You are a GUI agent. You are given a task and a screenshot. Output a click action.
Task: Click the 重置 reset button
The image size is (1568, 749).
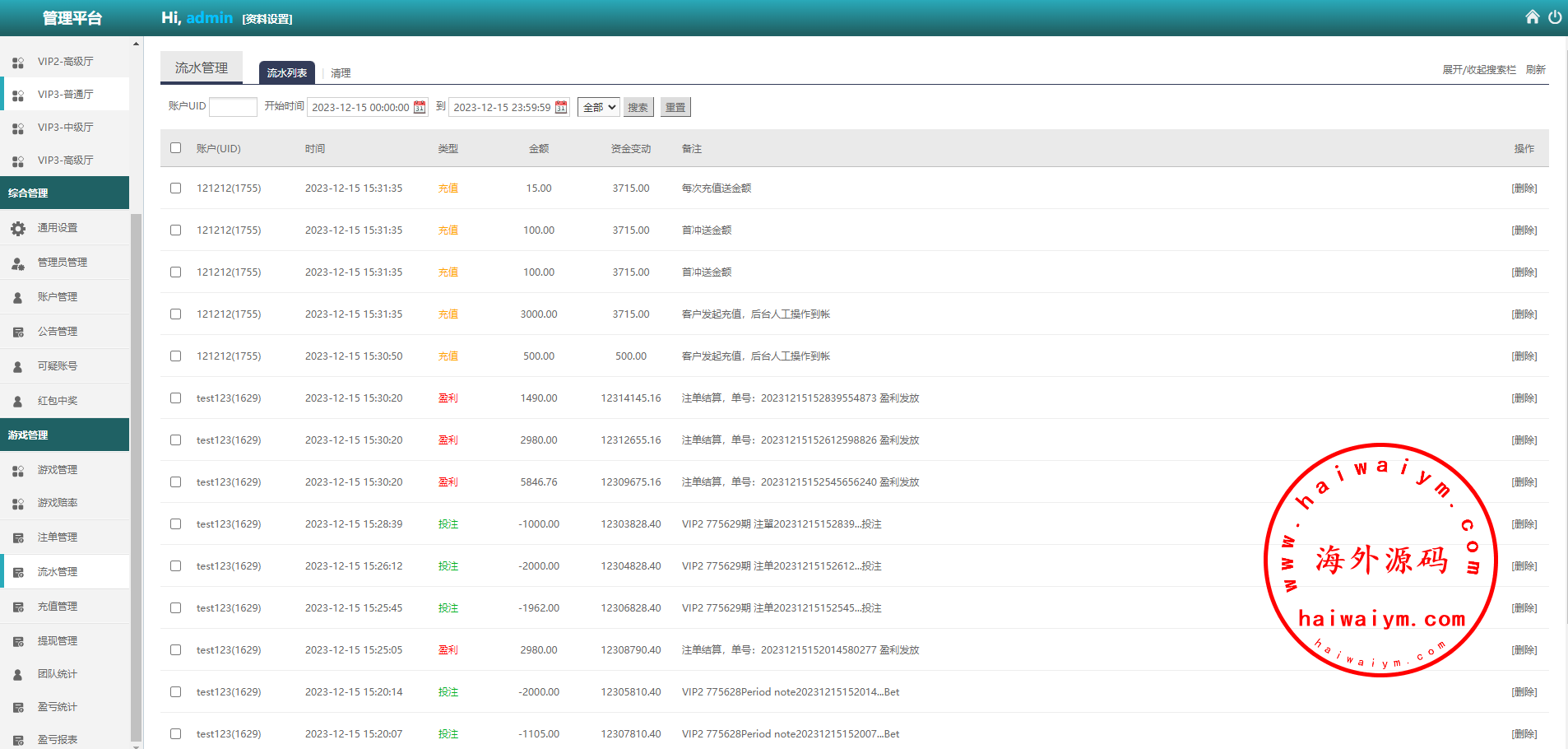pyautogui.click(x=675, y=107)
